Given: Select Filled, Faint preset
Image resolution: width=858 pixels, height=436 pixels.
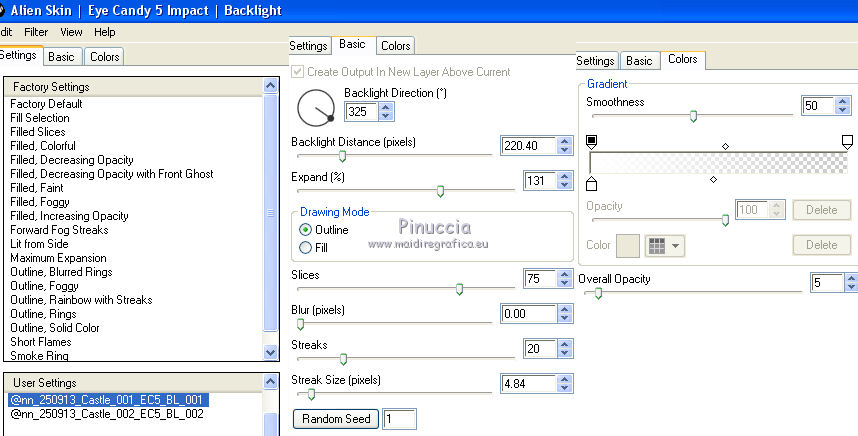Looking at the screenshot, I should [x=37, y=188].
